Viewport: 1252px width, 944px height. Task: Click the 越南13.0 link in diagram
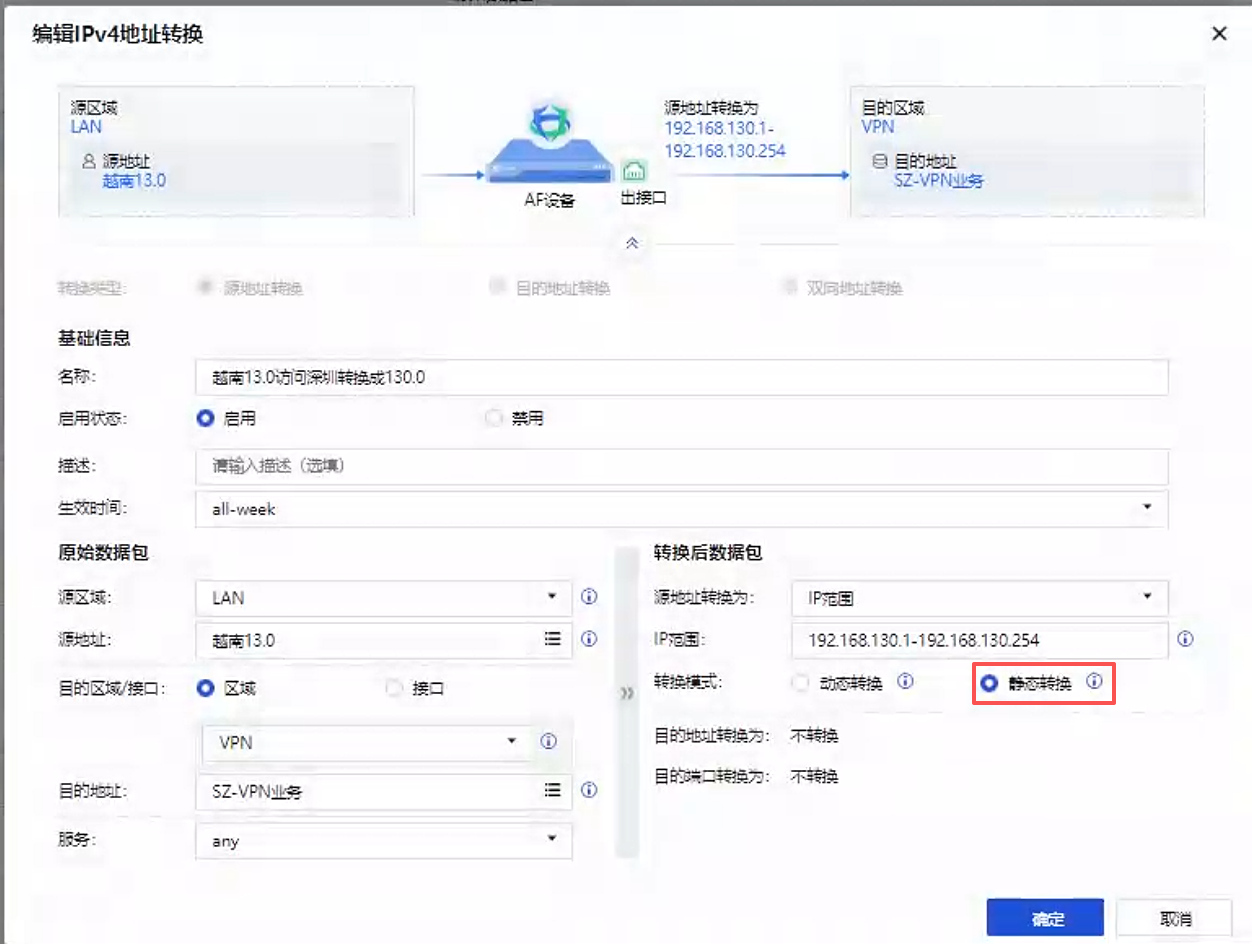(x=134, y=181)
